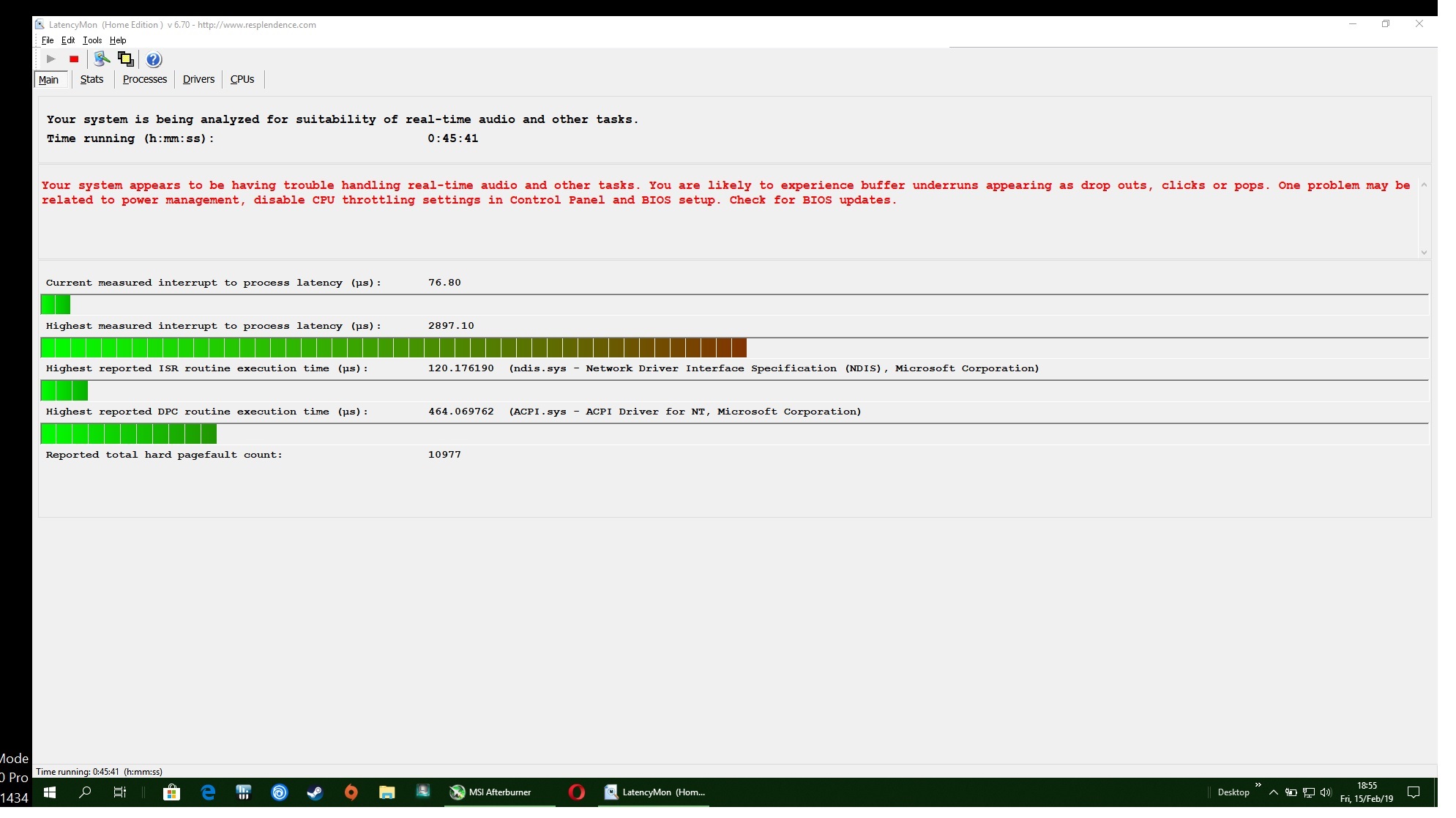Stop the latency monitor with the red square
The height and width of the screenshot is (818, 1456).
(x=74, y=59)
